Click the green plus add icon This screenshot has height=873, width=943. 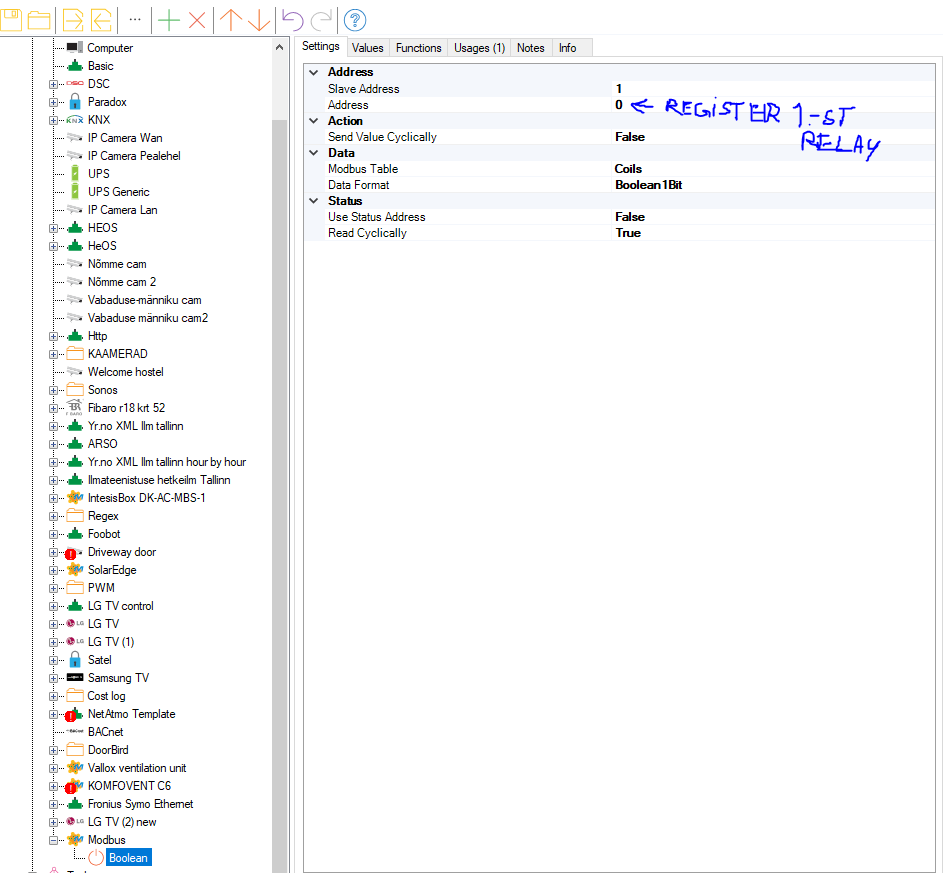pyautogui.click(x=169, y=19)
